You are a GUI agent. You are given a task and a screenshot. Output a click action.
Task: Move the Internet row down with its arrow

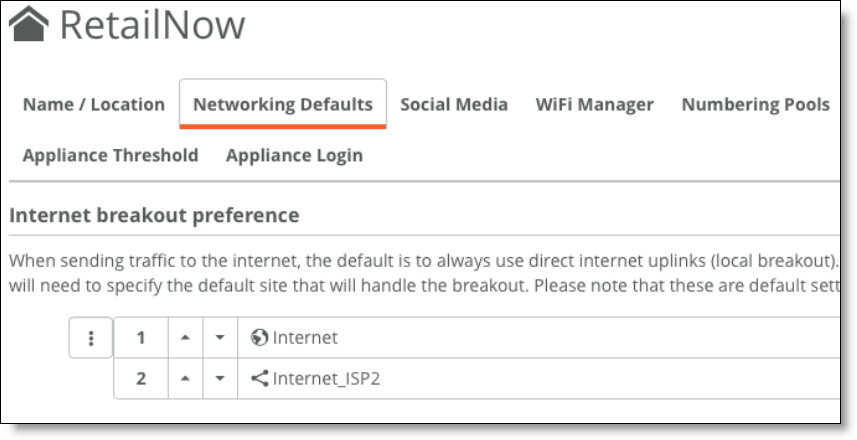pyautogui.click(x=220, y=338)
